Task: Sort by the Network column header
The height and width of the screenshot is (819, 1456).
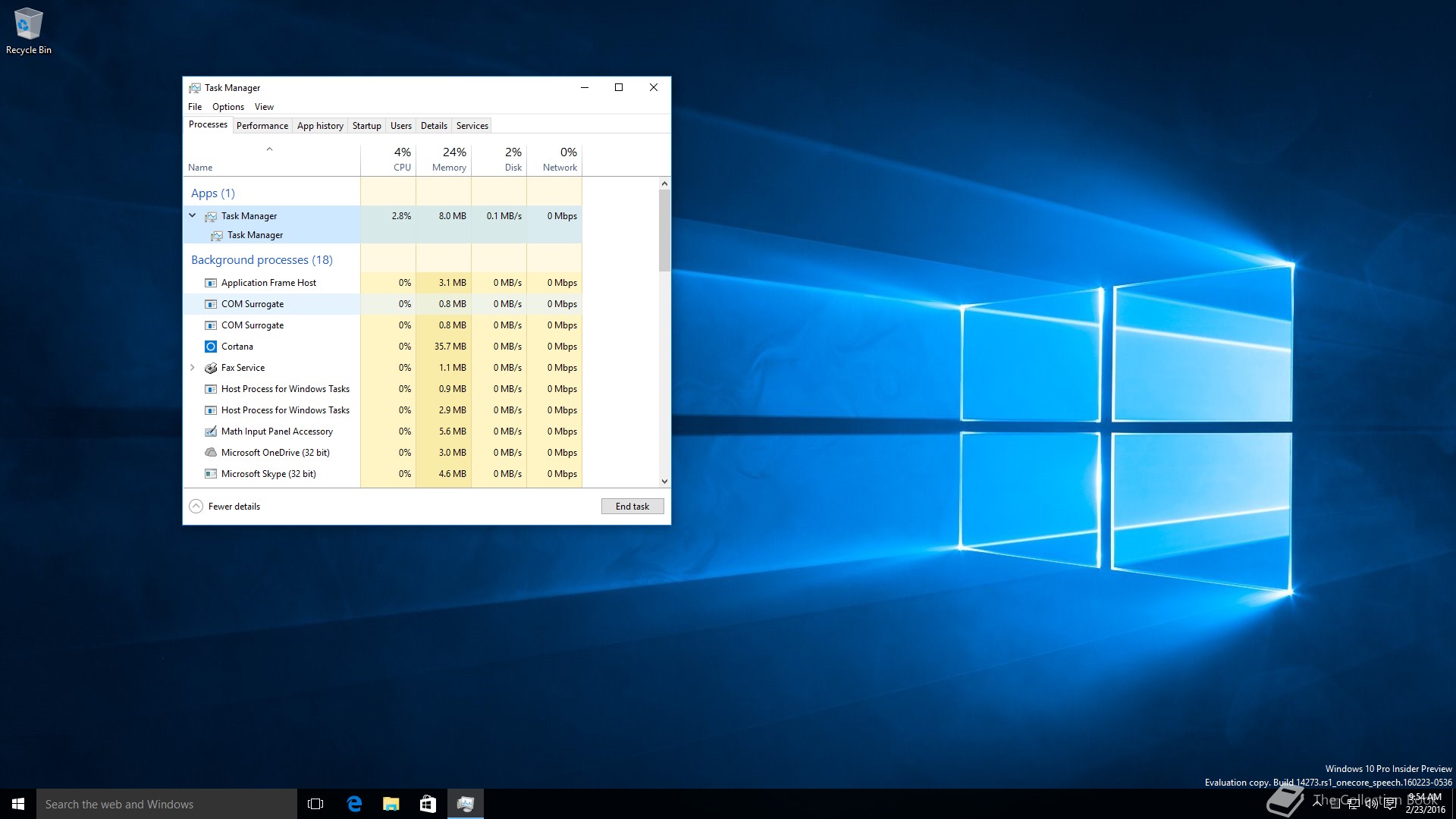Action: point(554,159)
